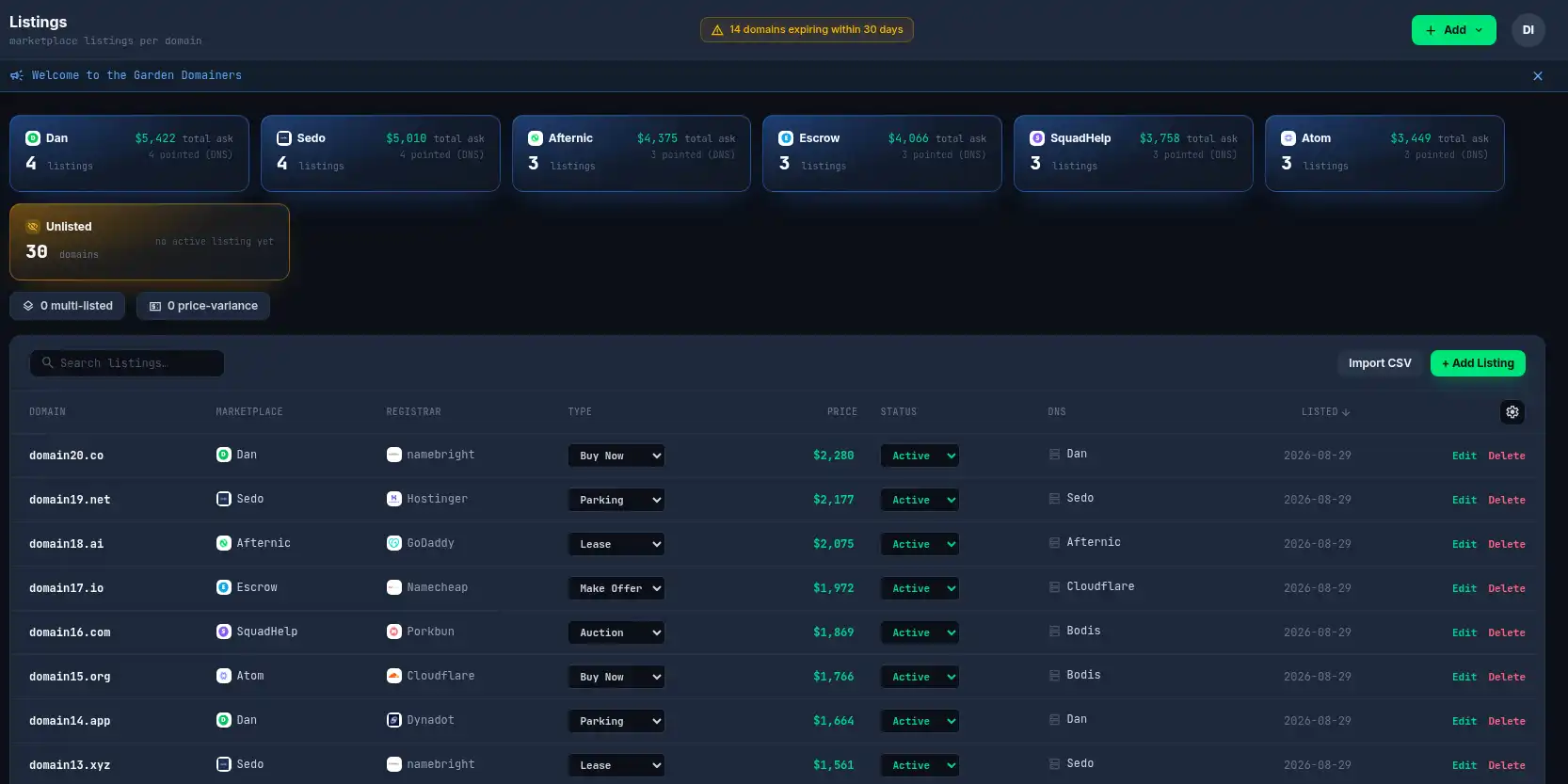This screenshot has height=784, width=1568.
Task: Click the Afternic marketplace icon in domain18.ai row
Action: [x=224, y=543]
